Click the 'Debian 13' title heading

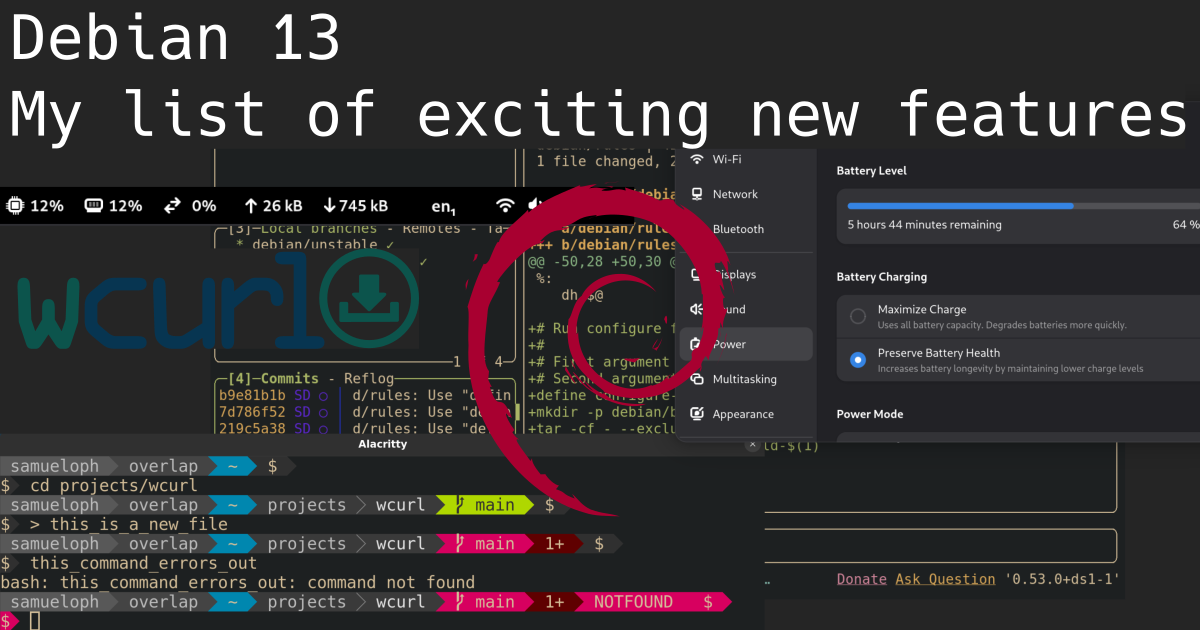pos(176,38)
